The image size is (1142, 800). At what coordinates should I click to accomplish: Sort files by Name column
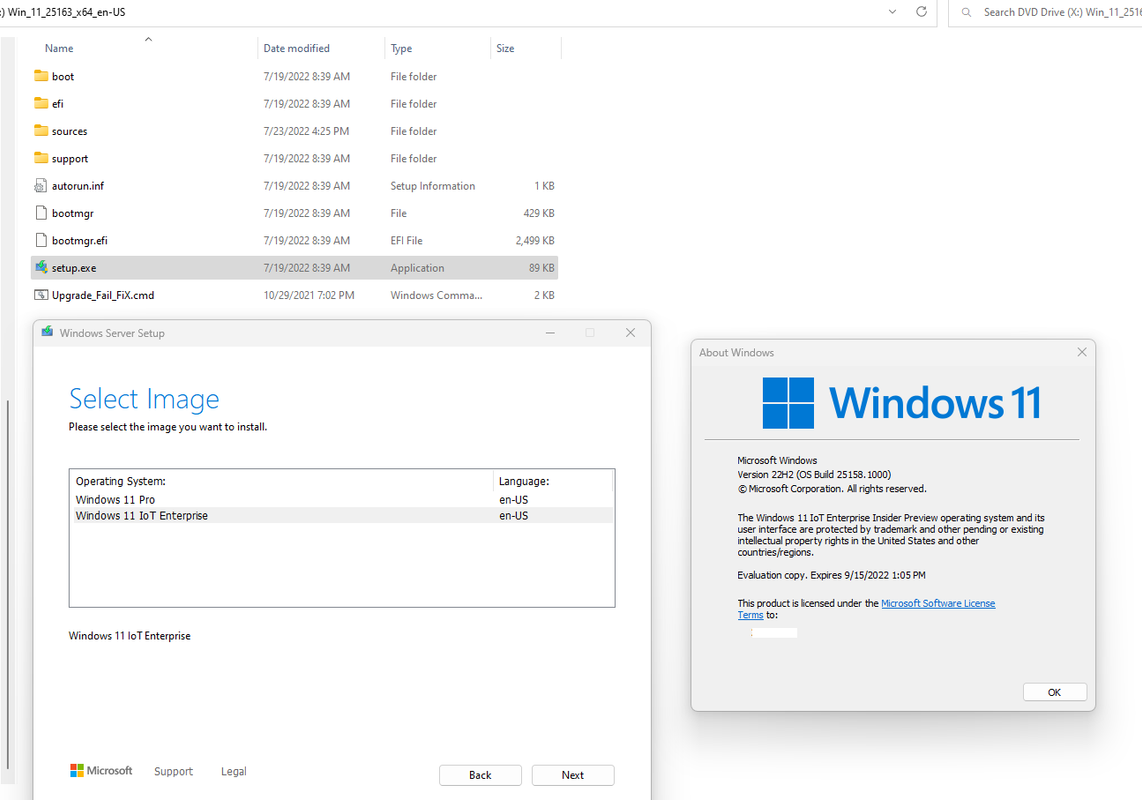pos(59,48)
